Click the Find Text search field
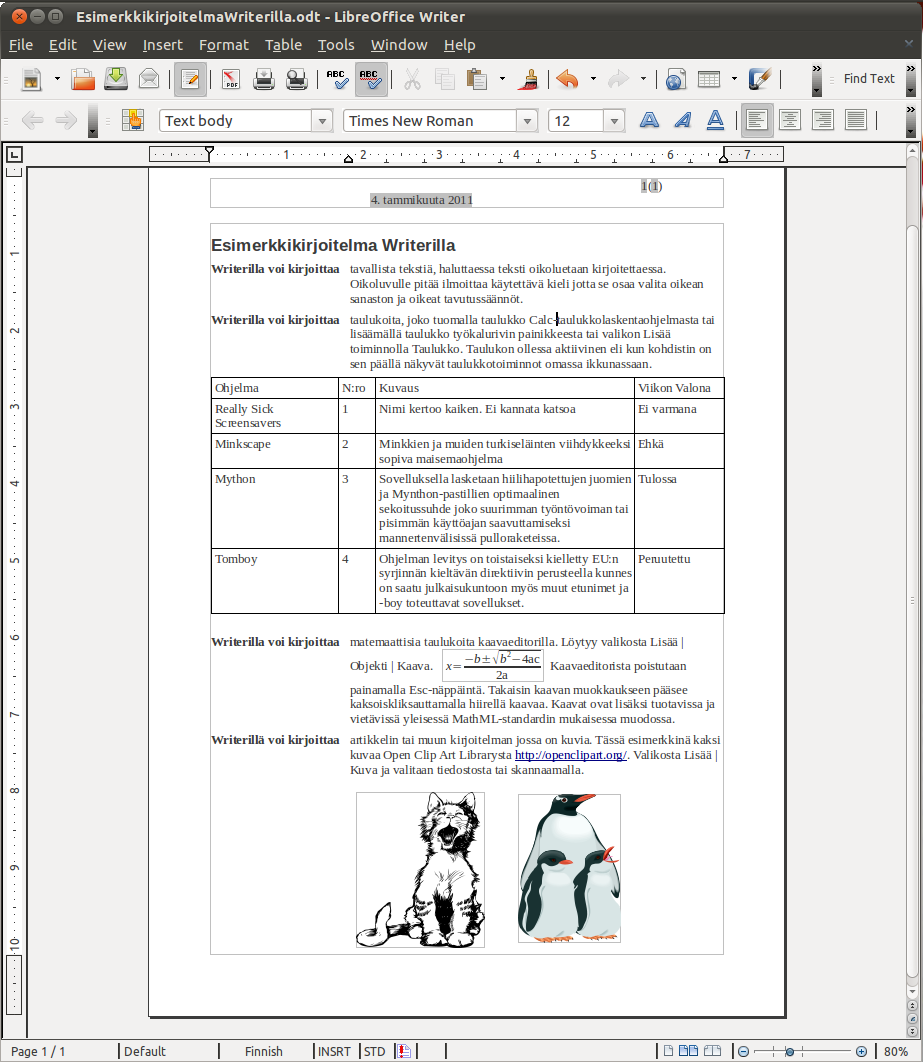The image size is (923, 1062). pyautogui.click(x=872, y=79)
